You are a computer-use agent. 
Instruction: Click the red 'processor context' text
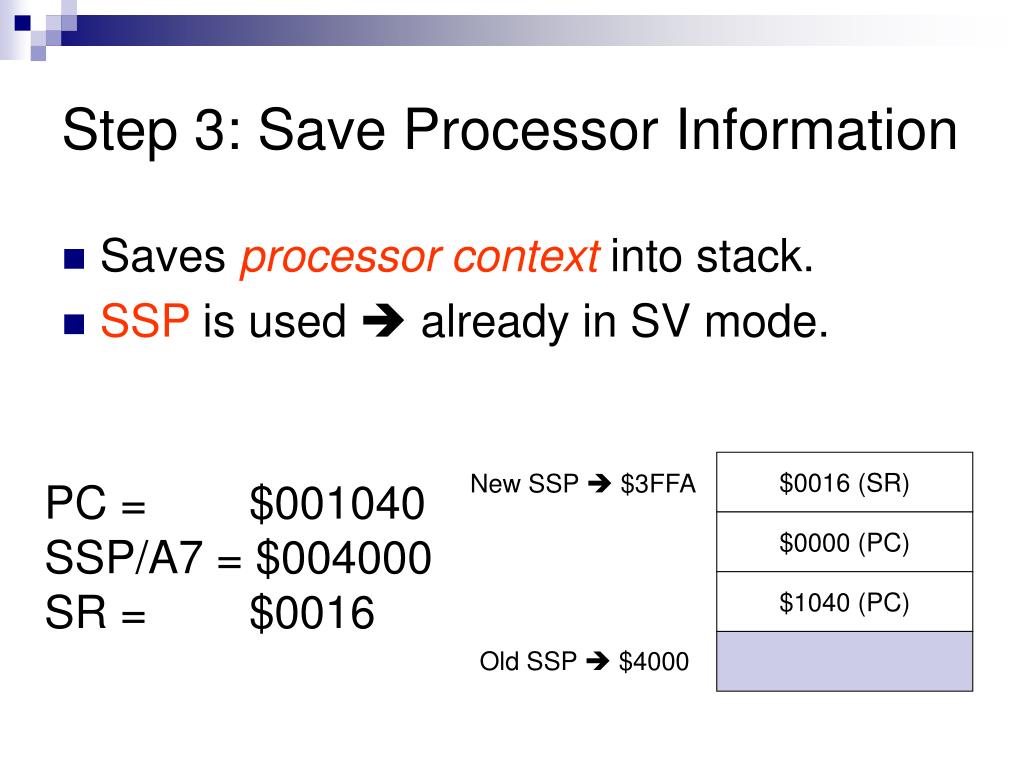pos(419,257)
